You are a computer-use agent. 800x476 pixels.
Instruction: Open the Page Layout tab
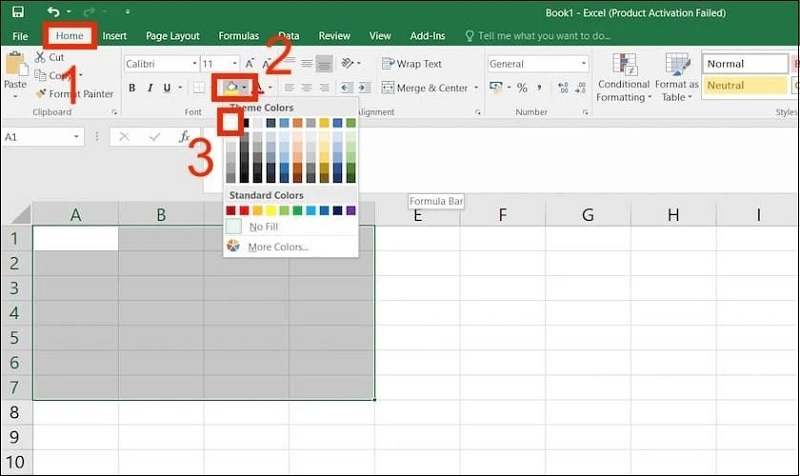172,36
